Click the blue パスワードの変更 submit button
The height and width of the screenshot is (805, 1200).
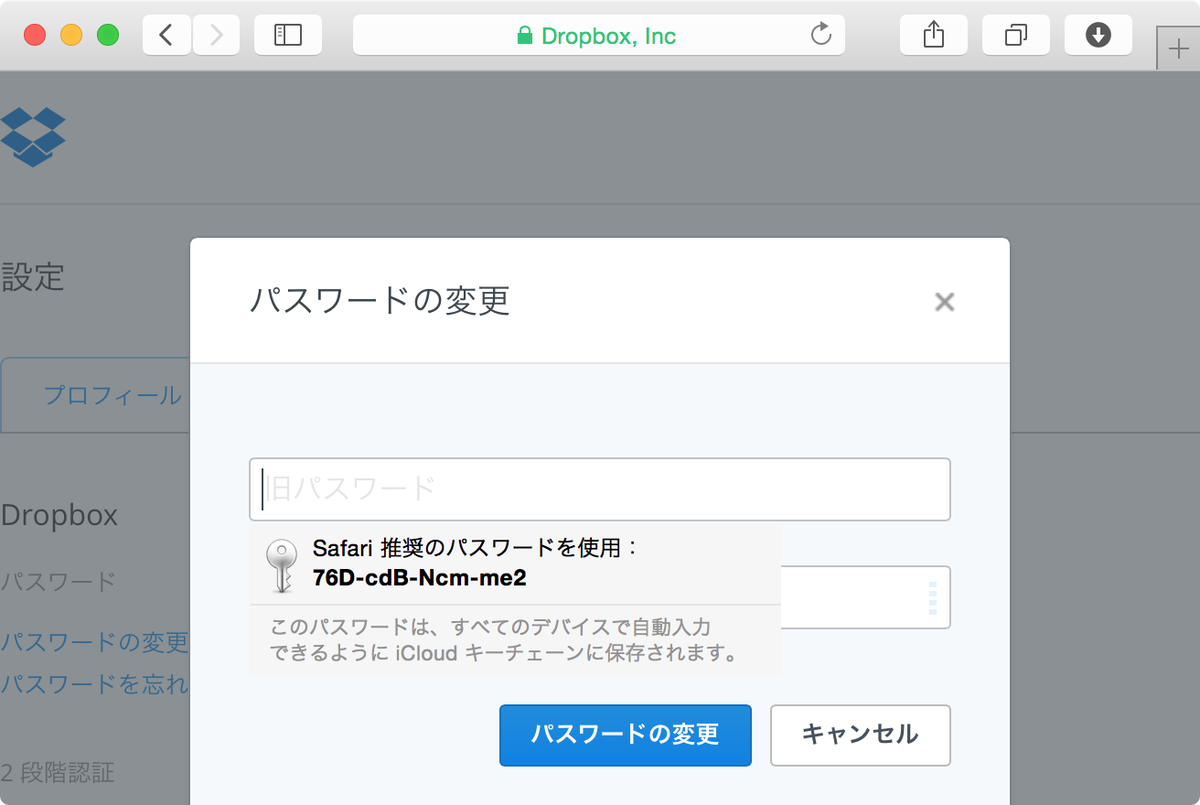click(x=625, y=735)
